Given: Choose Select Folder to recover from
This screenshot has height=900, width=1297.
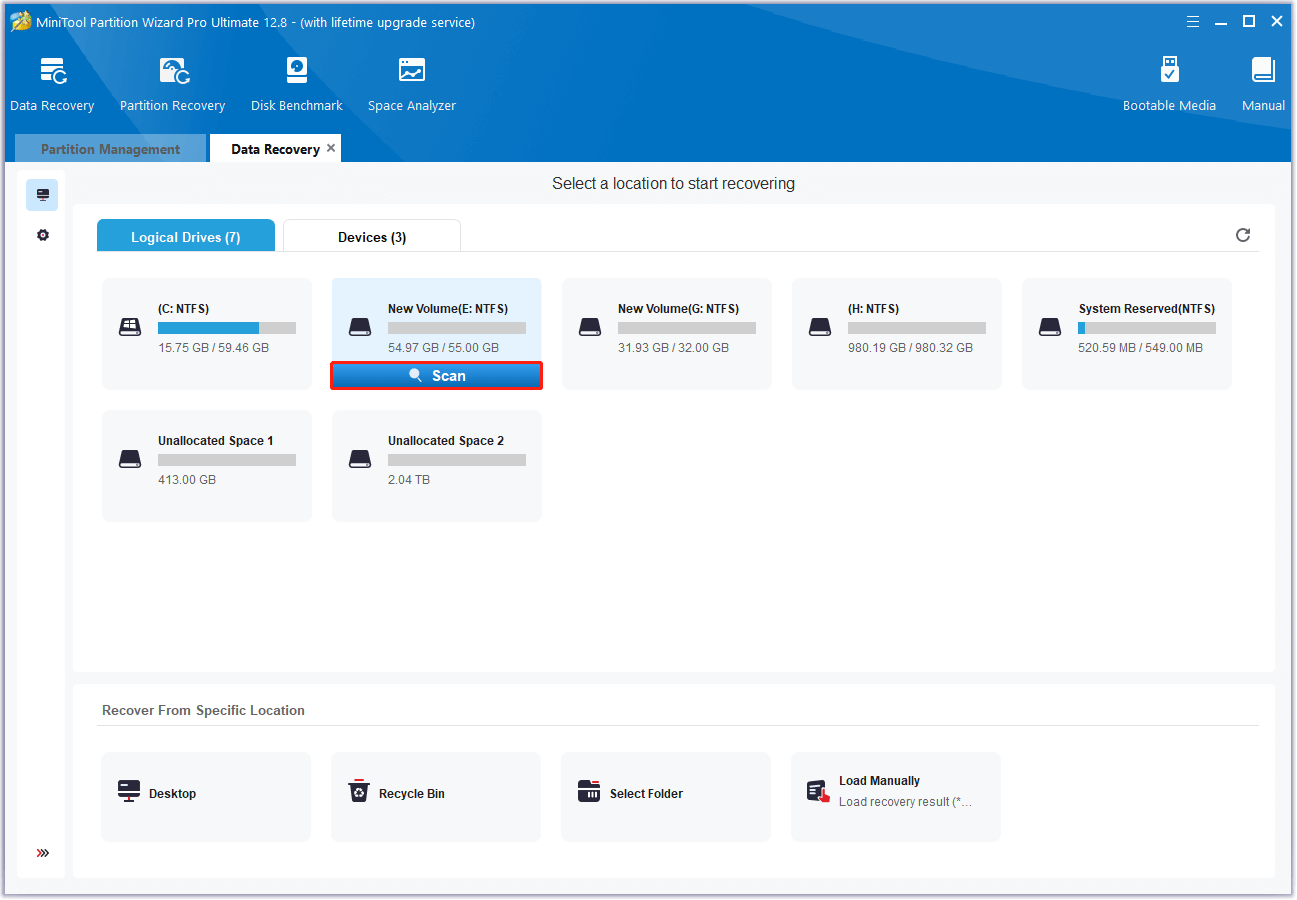Looking at the screenshot, I should click(666, 797).
